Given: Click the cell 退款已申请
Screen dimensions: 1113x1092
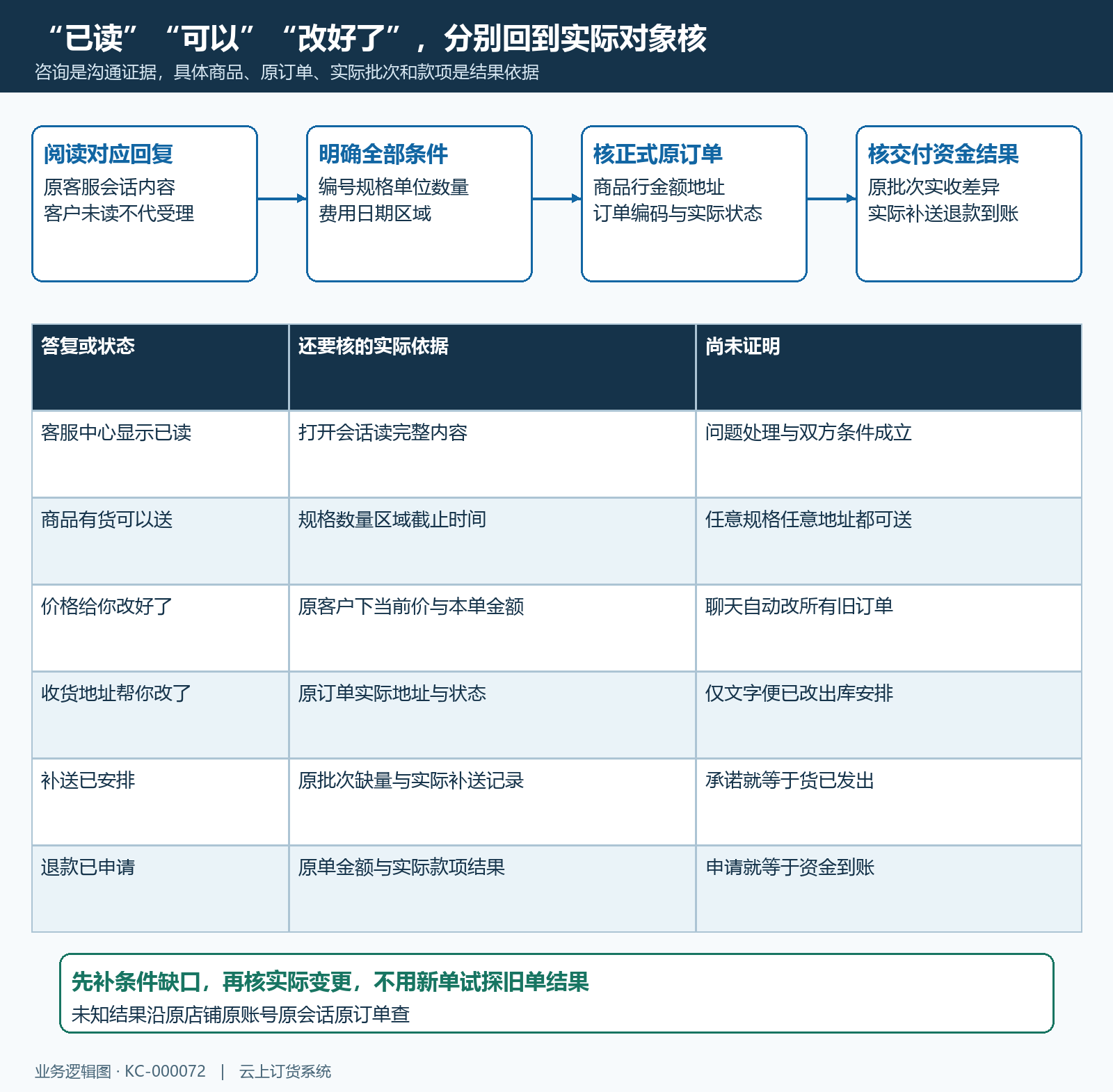Looking at the screenshot, I should click(161, 889).
